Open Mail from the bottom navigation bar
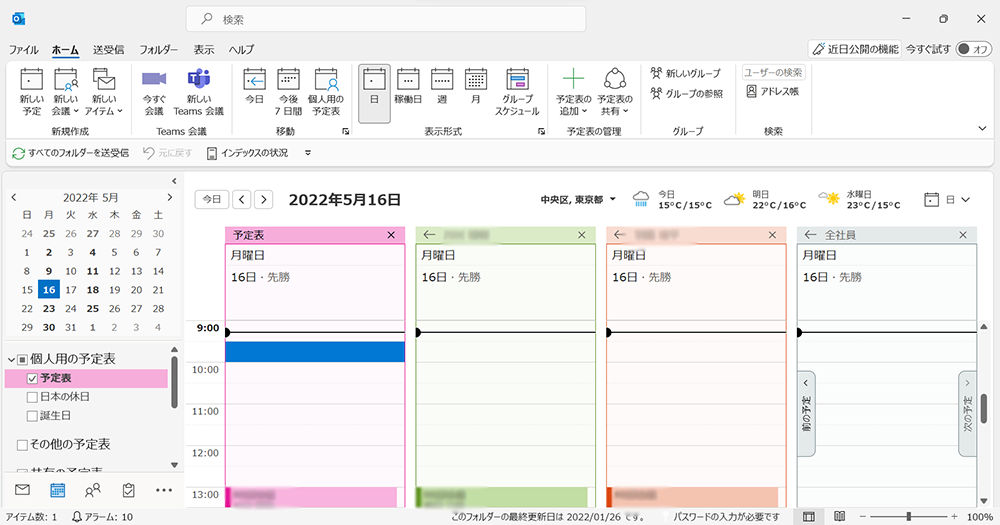Image resolution: width=1000 pixels, height=525 pixels. pyautogui.click(x=22, y=490)
